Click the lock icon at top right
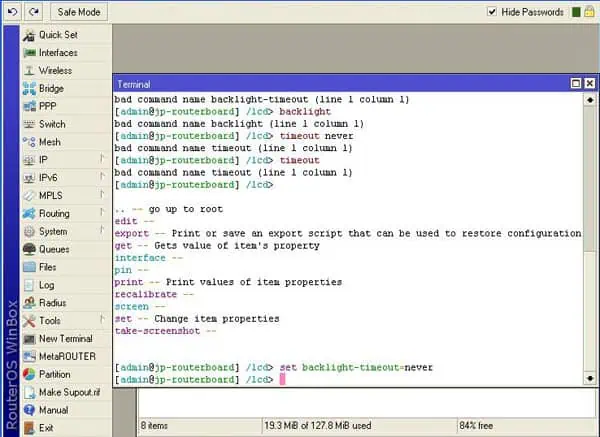The width and height of the screenshot is (600, 437). [590, 12]
